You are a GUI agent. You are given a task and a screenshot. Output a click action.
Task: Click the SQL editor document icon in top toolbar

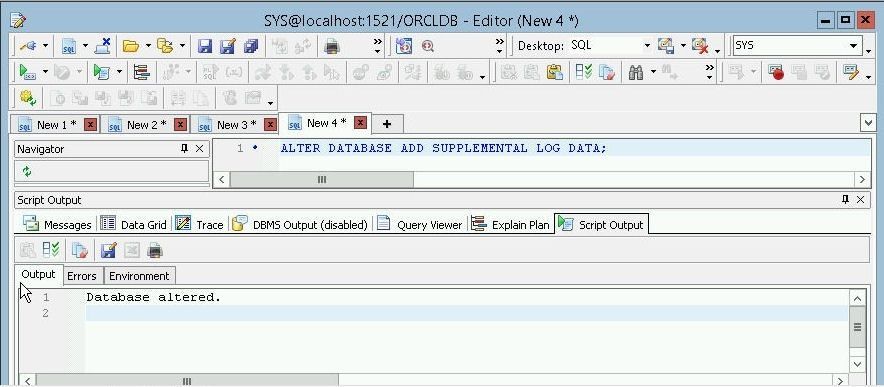(69, 46)
